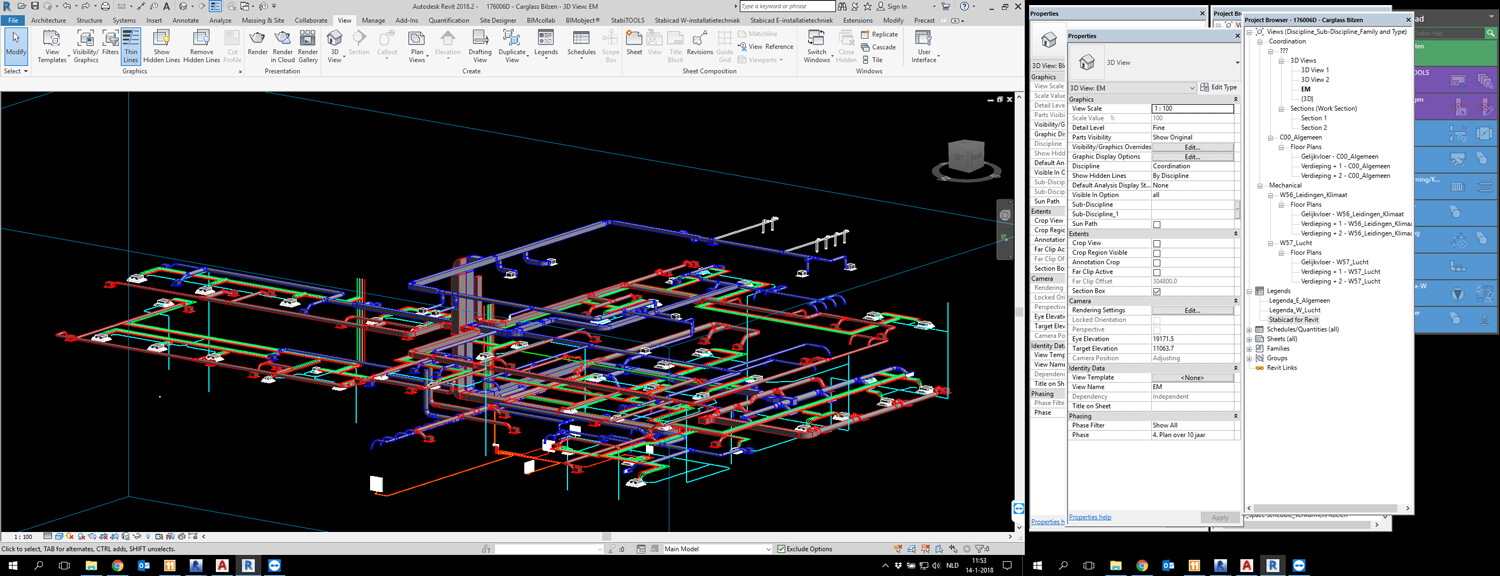1500x576 pixels.
Task: Open the Plan Views tool
Action: 418,47
